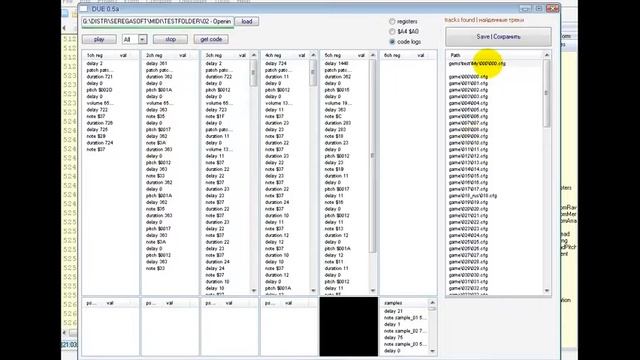Select 'delay 722' in 1ch list

97,110
